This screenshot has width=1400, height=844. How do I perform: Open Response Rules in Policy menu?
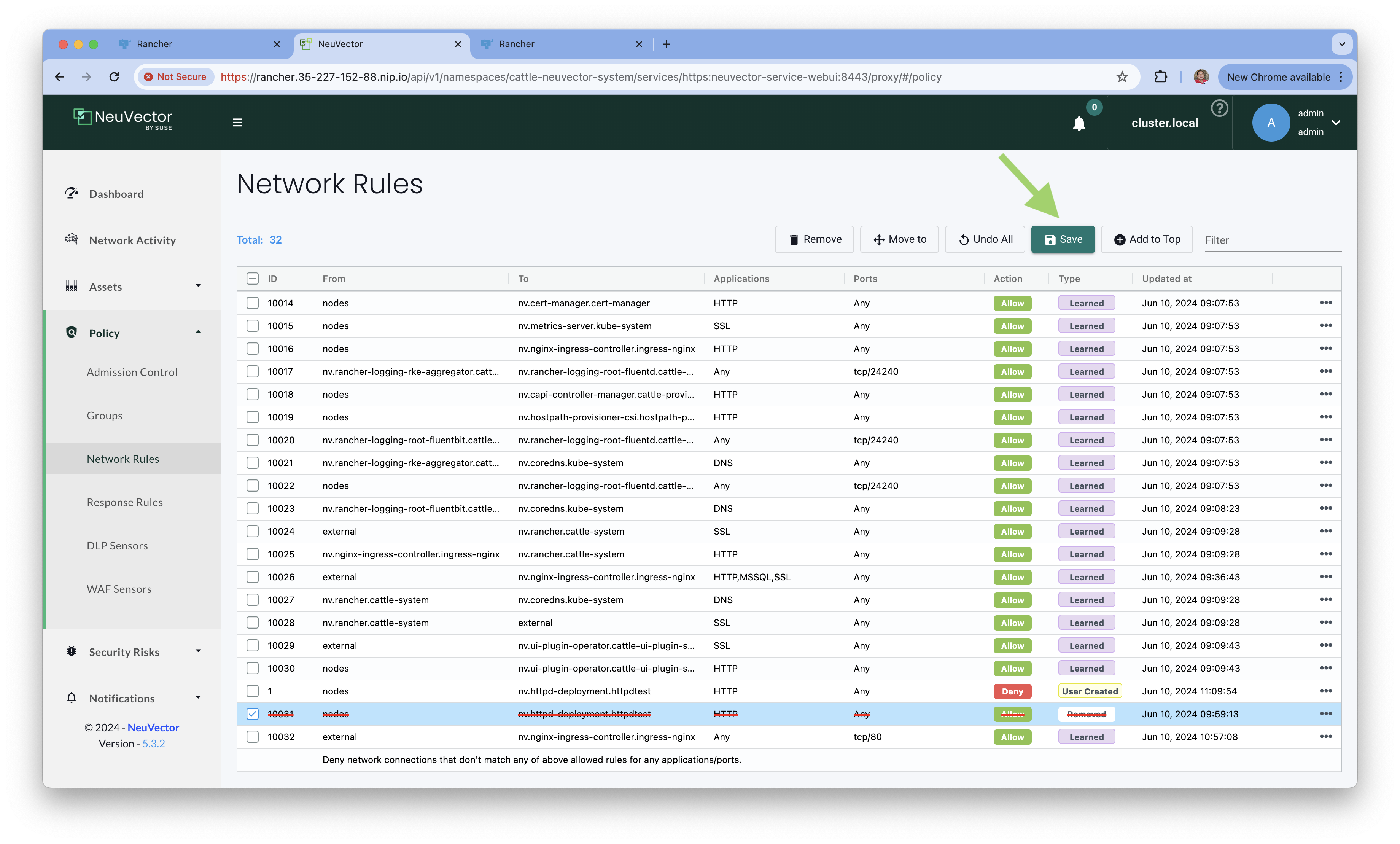tap(125, 502)
